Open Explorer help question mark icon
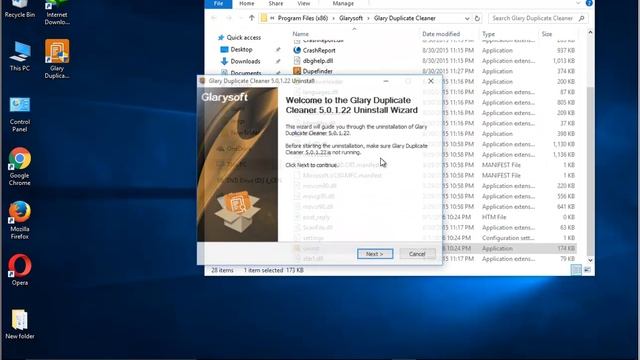This screenshot has width=640, height=360. coord(589,3)
